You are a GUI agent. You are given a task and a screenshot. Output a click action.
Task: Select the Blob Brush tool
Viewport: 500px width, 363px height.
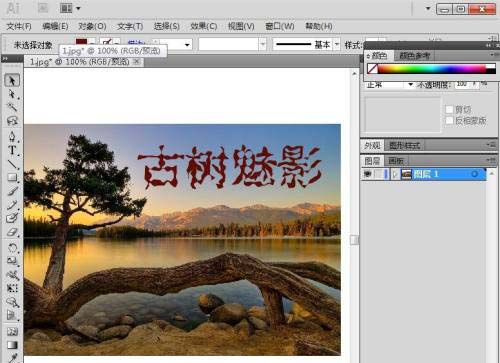(x=12, y=218)
